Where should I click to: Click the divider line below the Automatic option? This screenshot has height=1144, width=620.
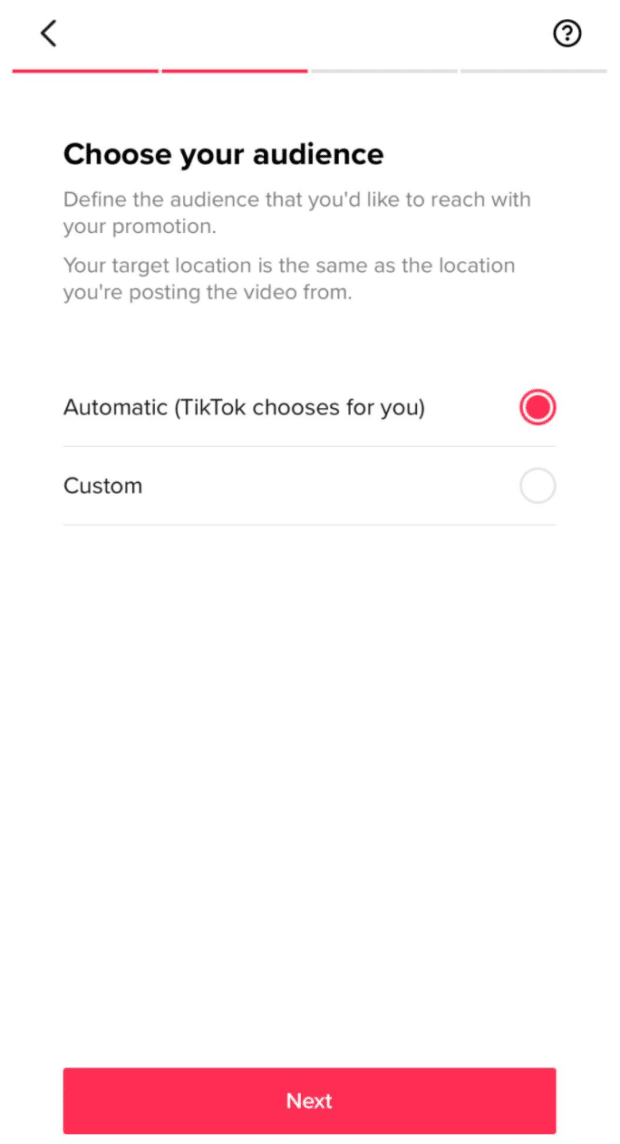(x=309, y=447)
